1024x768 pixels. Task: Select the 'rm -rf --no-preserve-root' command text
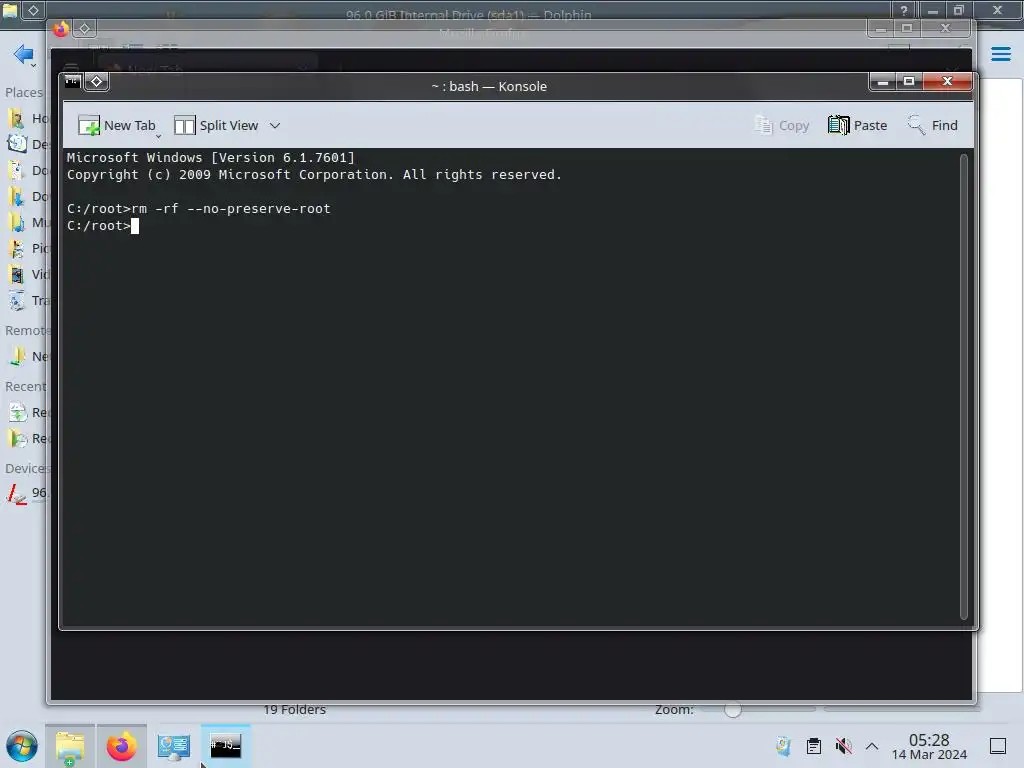pos(231,209)
